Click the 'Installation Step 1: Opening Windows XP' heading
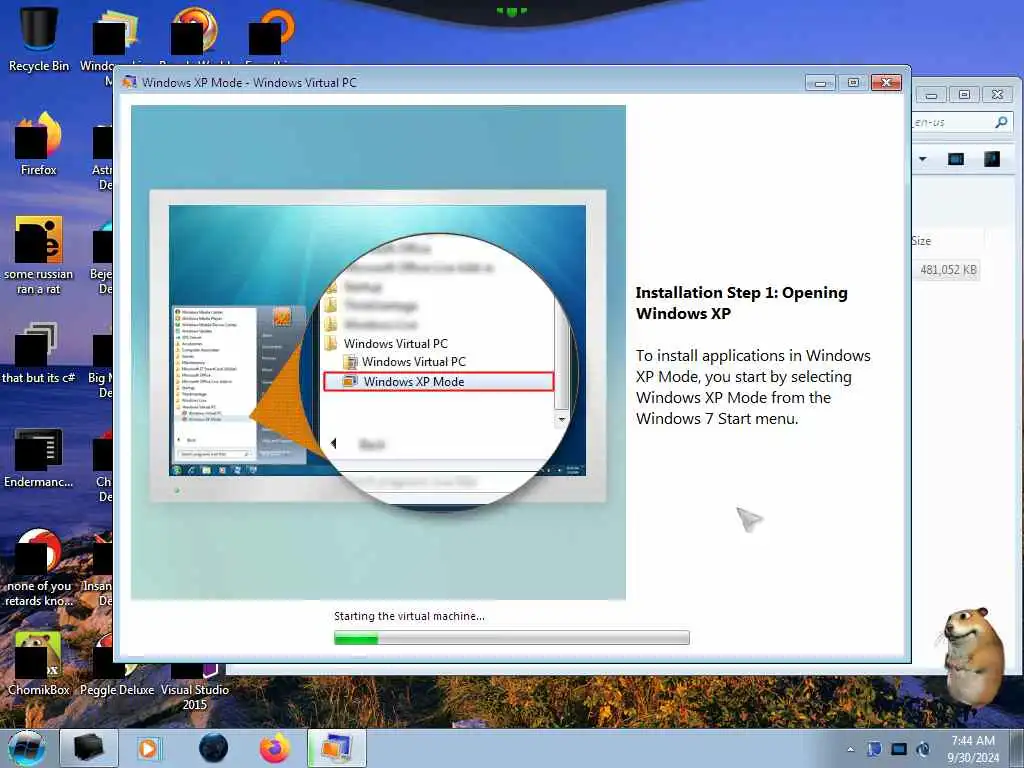The width and height of the screenshot is (1024, 768). click(x=741, y=303)
